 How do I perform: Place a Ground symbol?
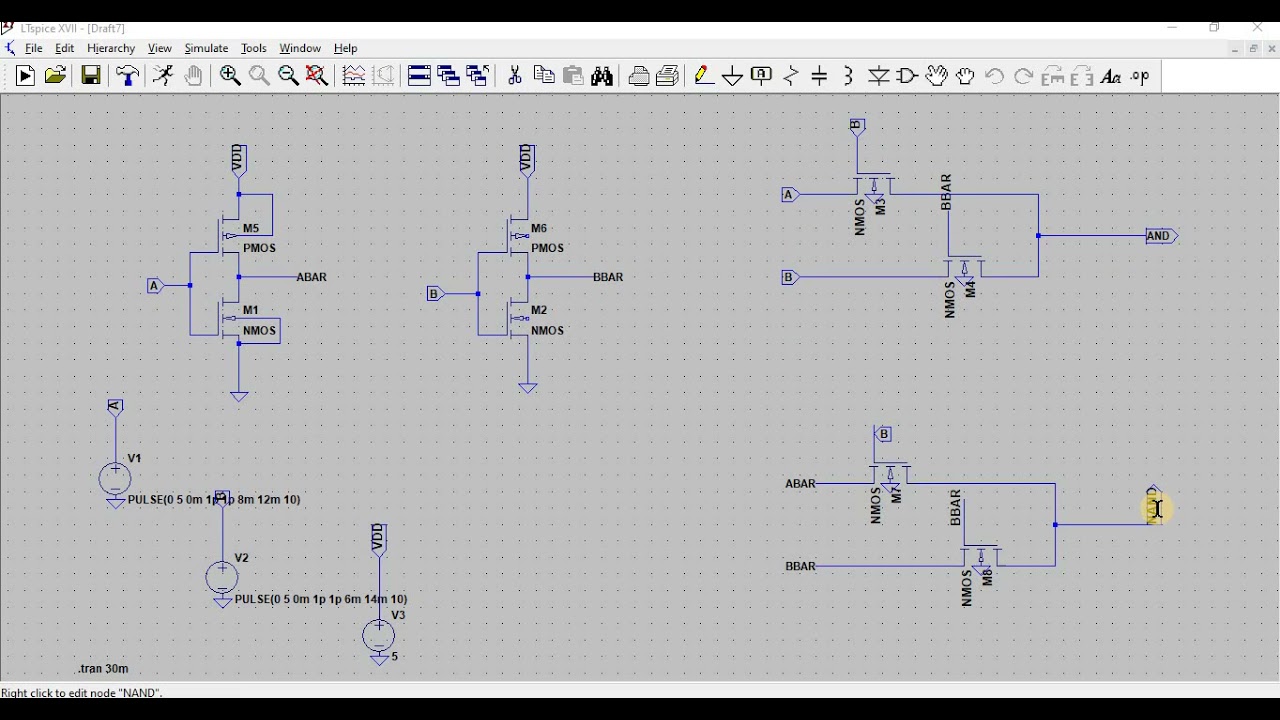pos(733,76)
